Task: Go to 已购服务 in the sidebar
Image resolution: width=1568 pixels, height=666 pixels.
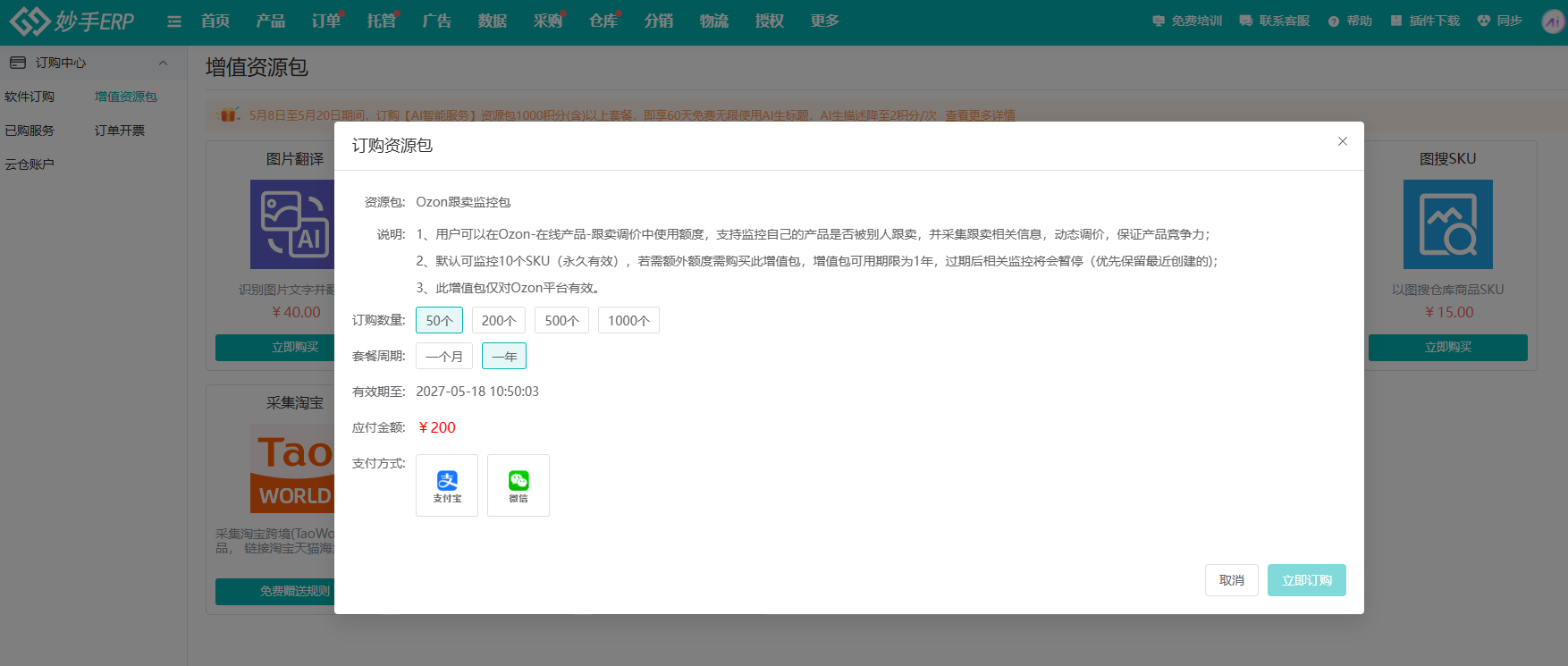Action: click(x=30, y=131)
